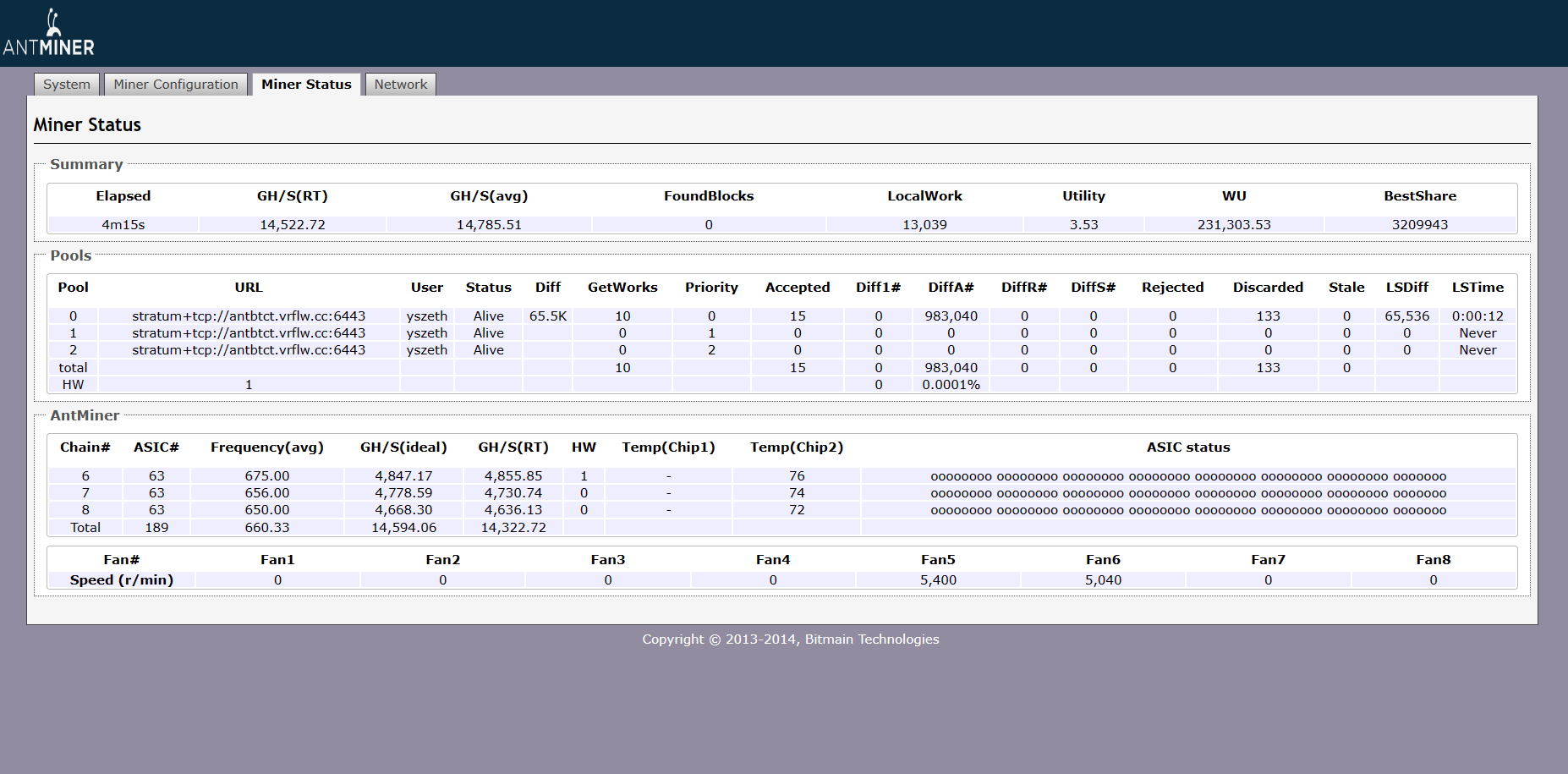Click LocalWork value 13,039

click(x=924, y=225)
